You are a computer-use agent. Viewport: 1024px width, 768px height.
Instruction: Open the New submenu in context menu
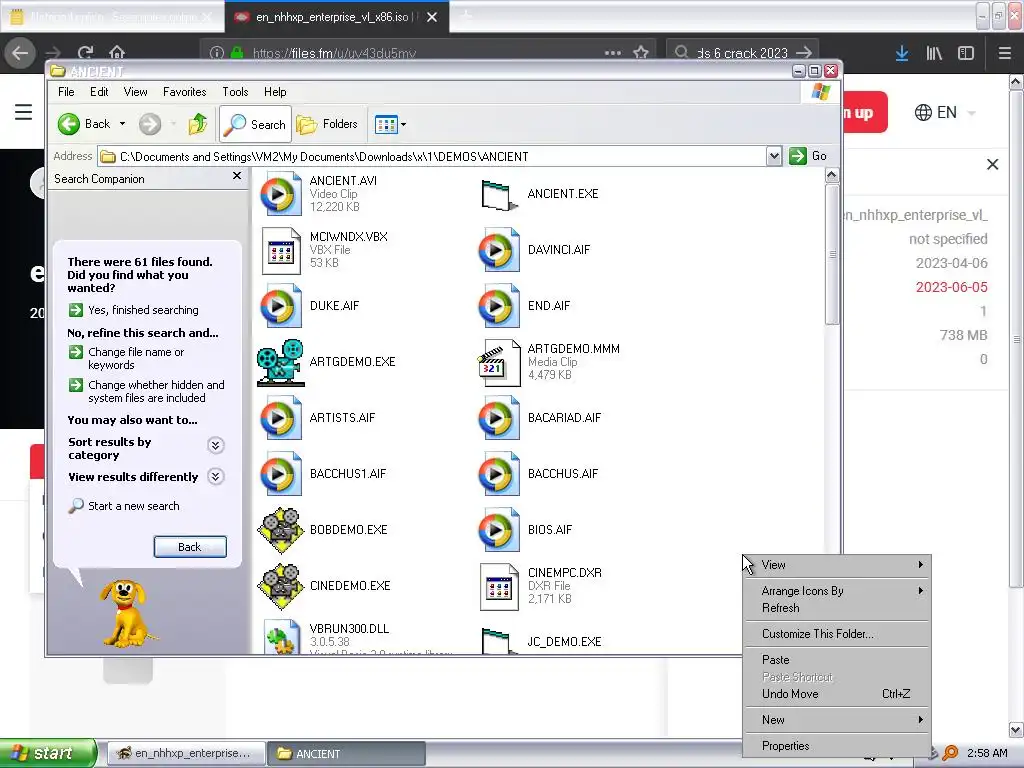[837, 720]
